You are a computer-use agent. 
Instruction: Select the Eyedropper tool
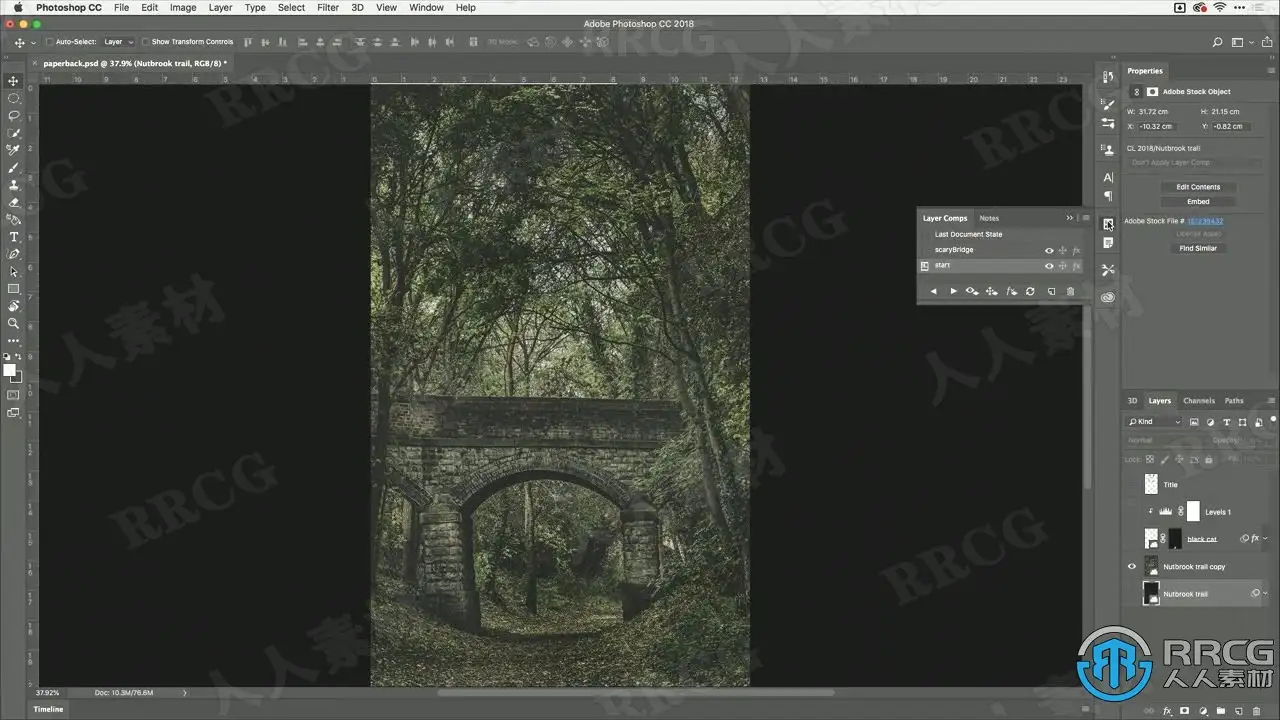14,150
